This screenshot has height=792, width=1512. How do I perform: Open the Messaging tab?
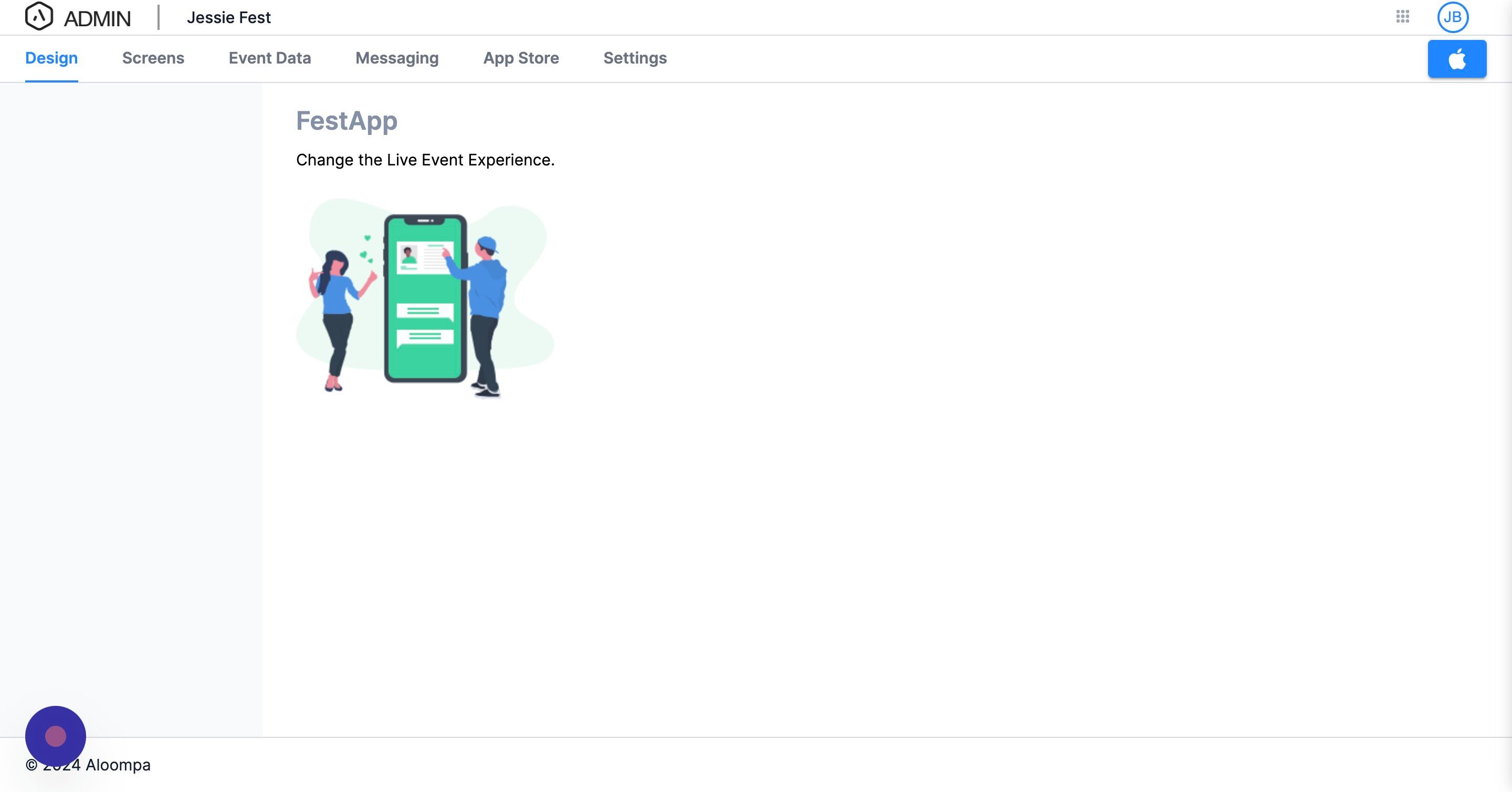coord(397,58)
